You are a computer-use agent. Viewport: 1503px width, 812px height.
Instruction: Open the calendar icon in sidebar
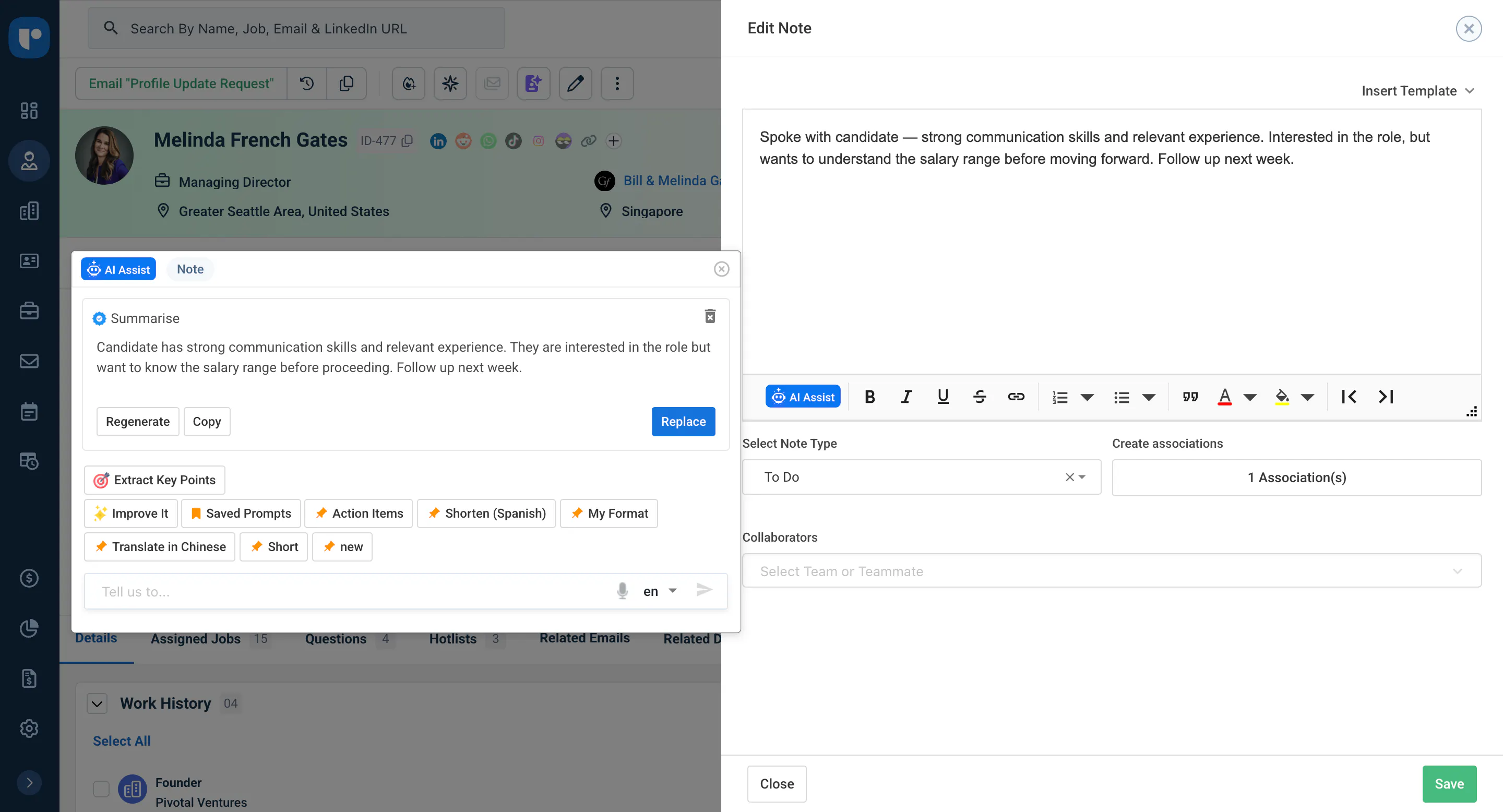29,411
